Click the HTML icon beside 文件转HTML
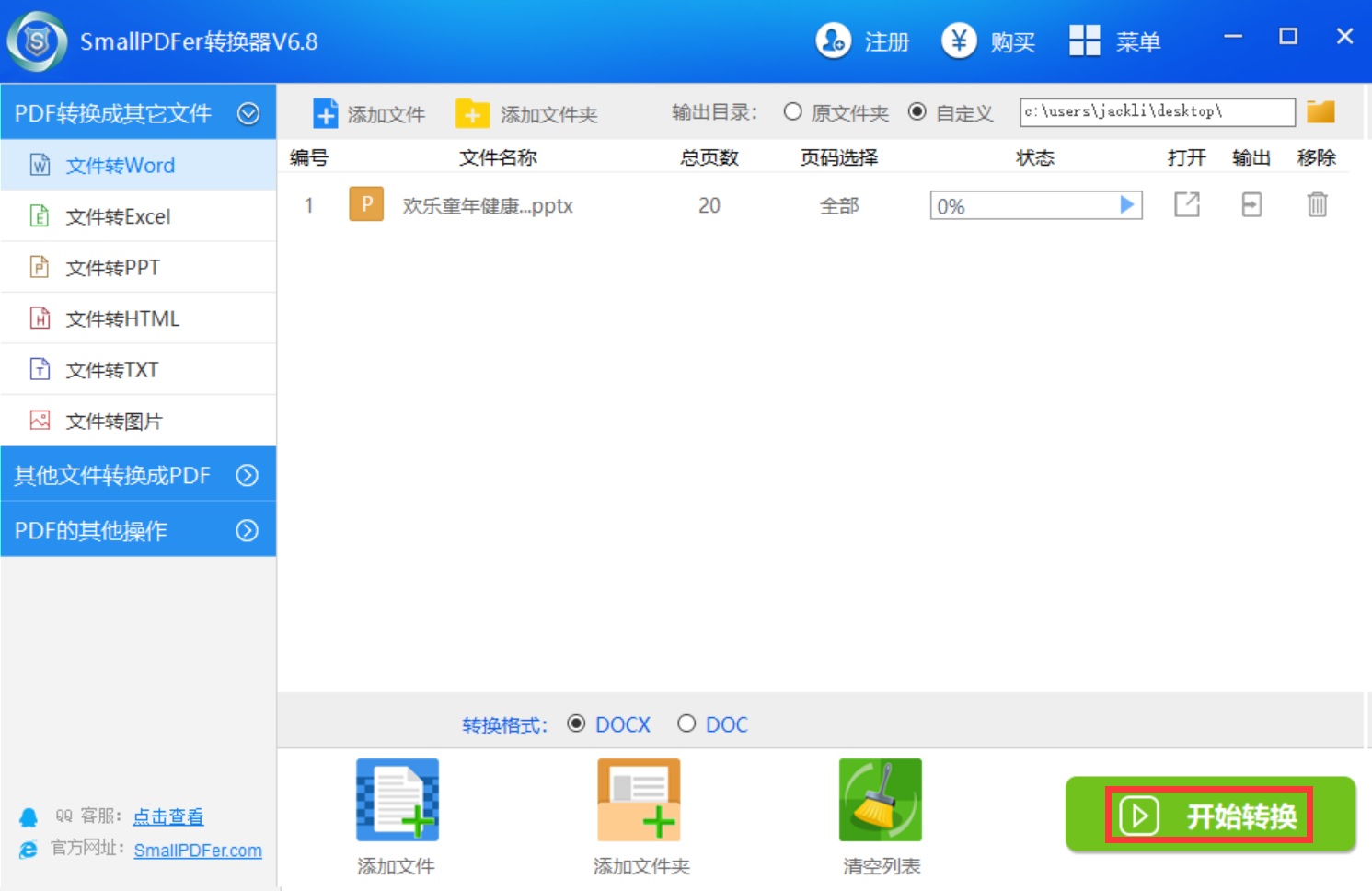1372x891 pixels. click(40, 318)
